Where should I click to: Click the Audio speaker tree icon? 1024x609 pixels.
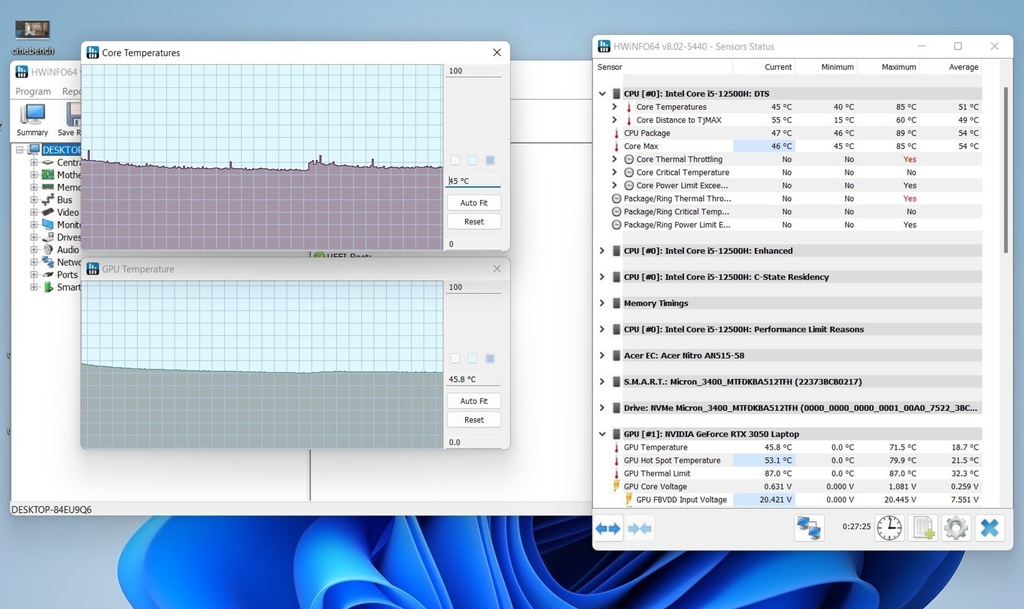[48, 249]
